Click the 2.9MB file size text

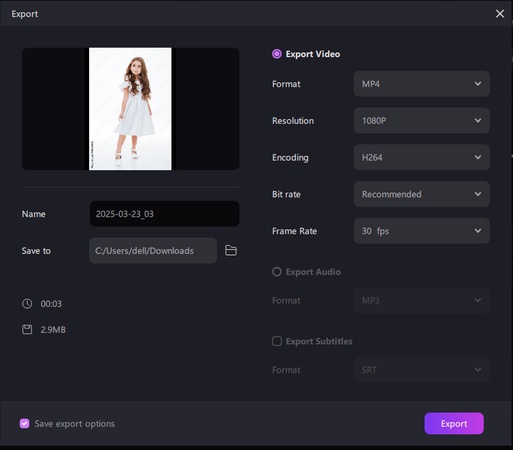pyautogui.click(x=53, y=330)
